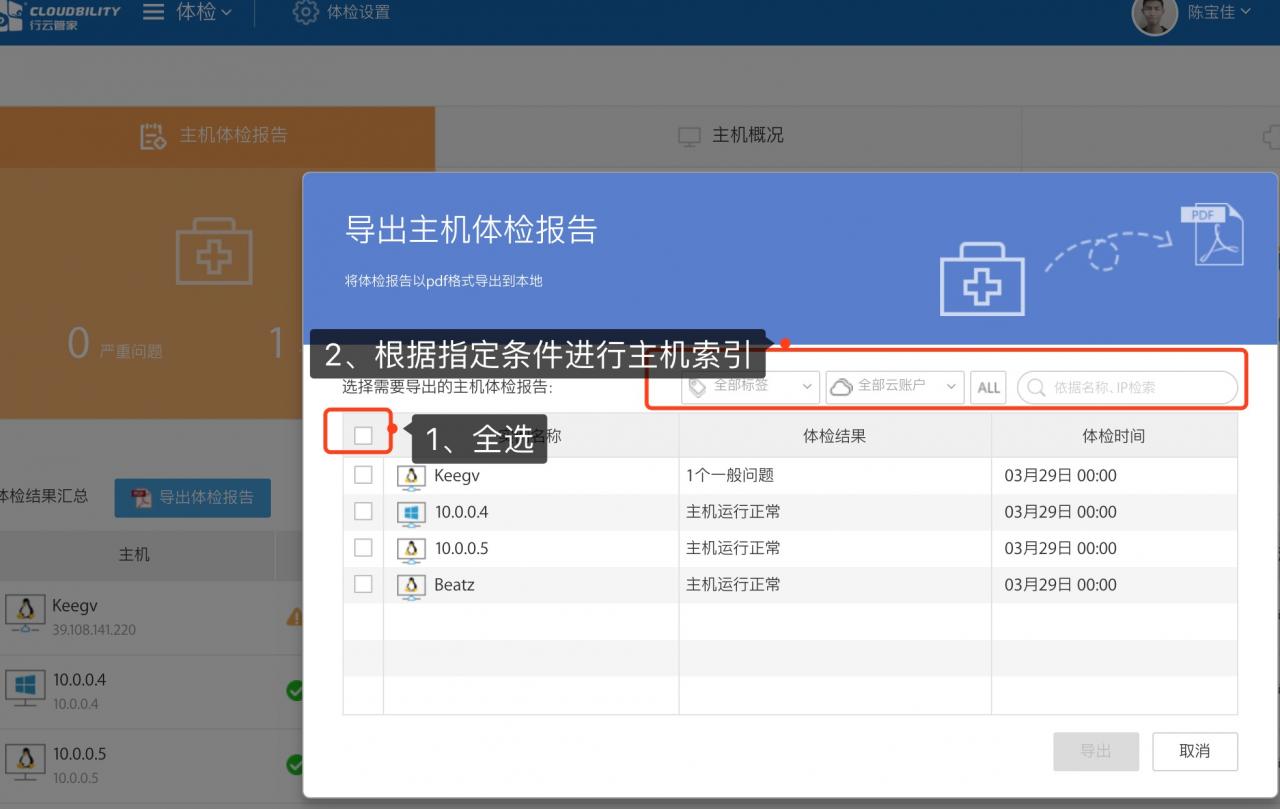Screen dimensions: 1280x809
Task: Open the 体检 navigation menu
Action: click(x=204, y=13)
